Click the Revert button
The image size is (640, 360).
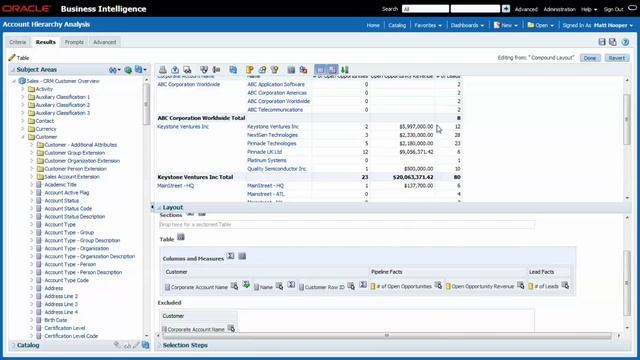tap(617, 58)
